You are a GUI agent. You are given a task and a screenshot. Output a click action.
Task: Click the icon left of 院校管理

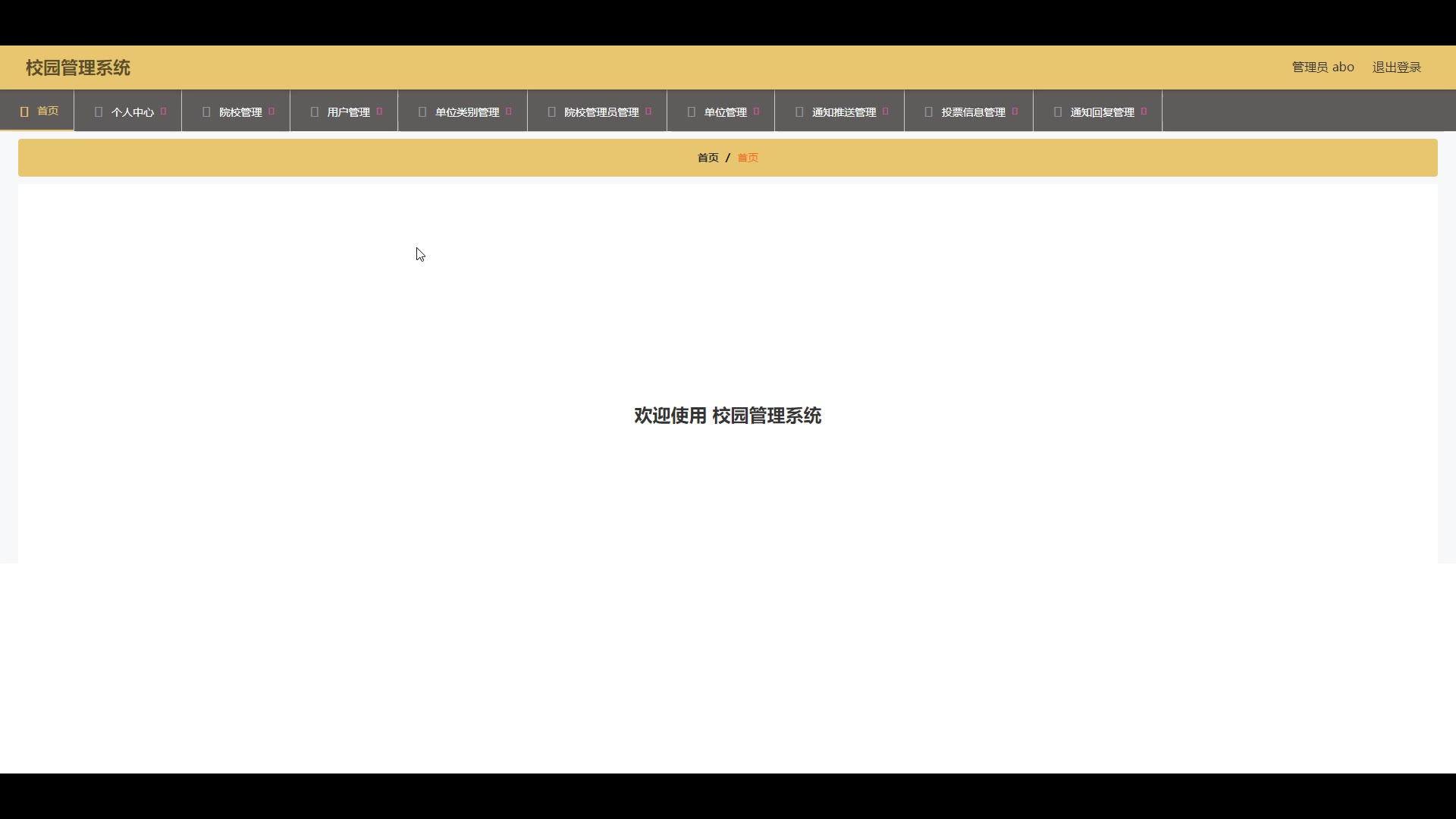(206, 111)
